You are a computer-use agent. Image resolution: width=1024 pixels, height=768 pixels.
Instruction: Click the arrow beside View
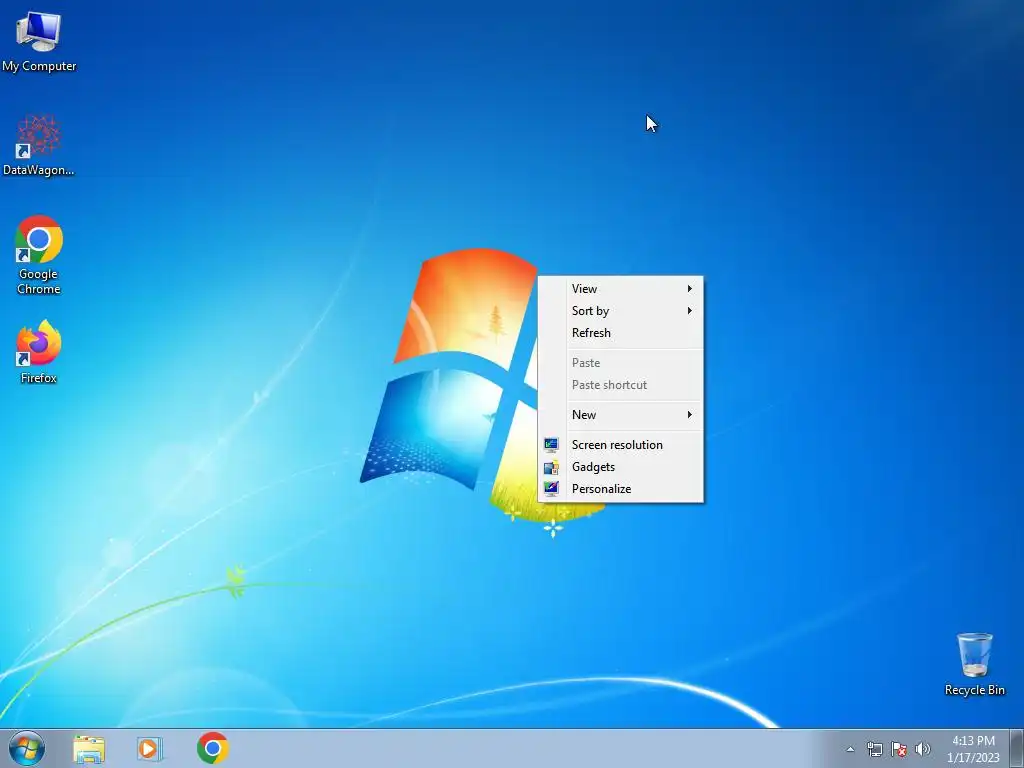[690, 289]
